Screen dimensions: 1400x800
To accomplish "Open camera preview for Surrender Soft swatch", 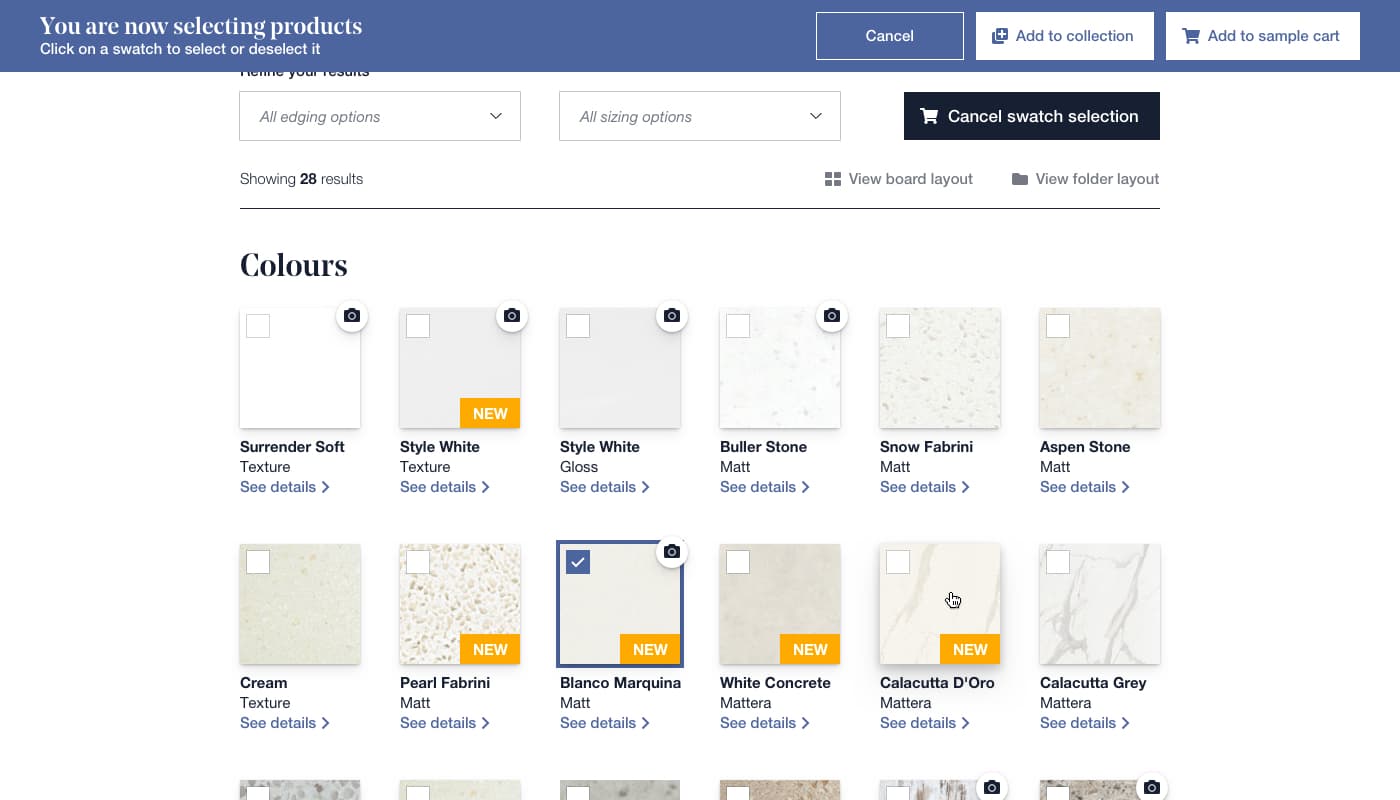I will (x=352, y=316).
